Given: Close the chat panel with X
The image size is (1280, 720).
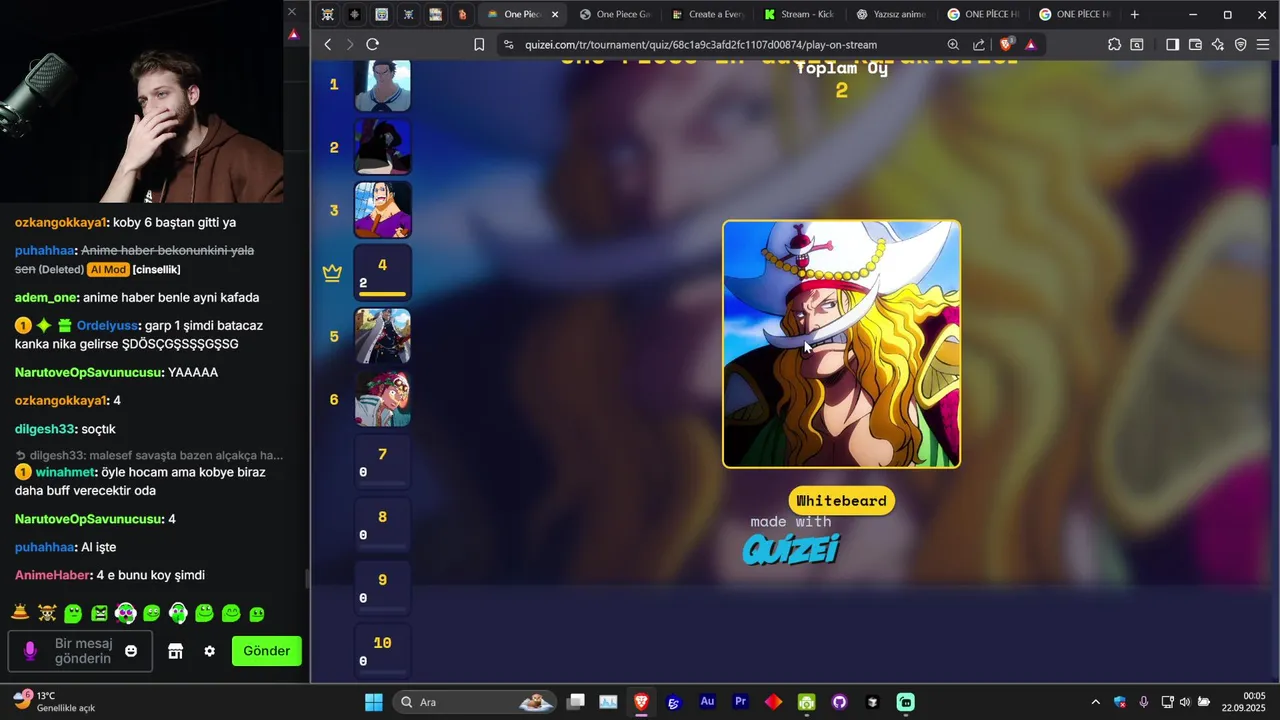Looking at the screenshot, I should pos(292,12).
